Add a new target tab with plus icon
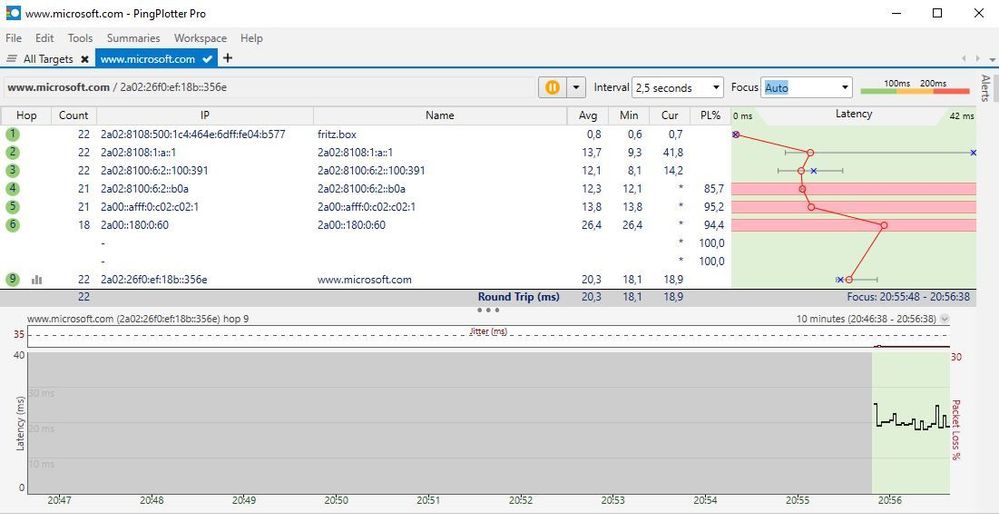 pos(227,58)
